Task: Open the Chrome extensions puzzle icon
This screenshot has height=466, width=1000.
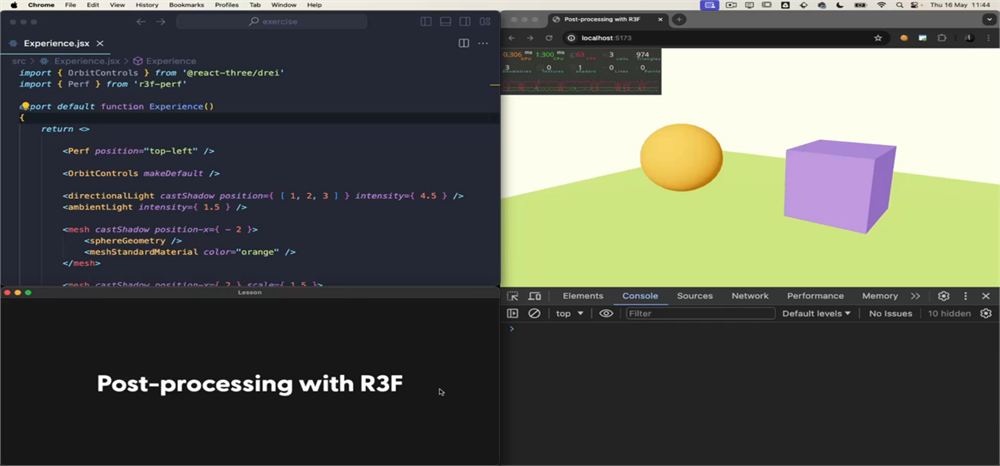Action: [x=942, y=38]
